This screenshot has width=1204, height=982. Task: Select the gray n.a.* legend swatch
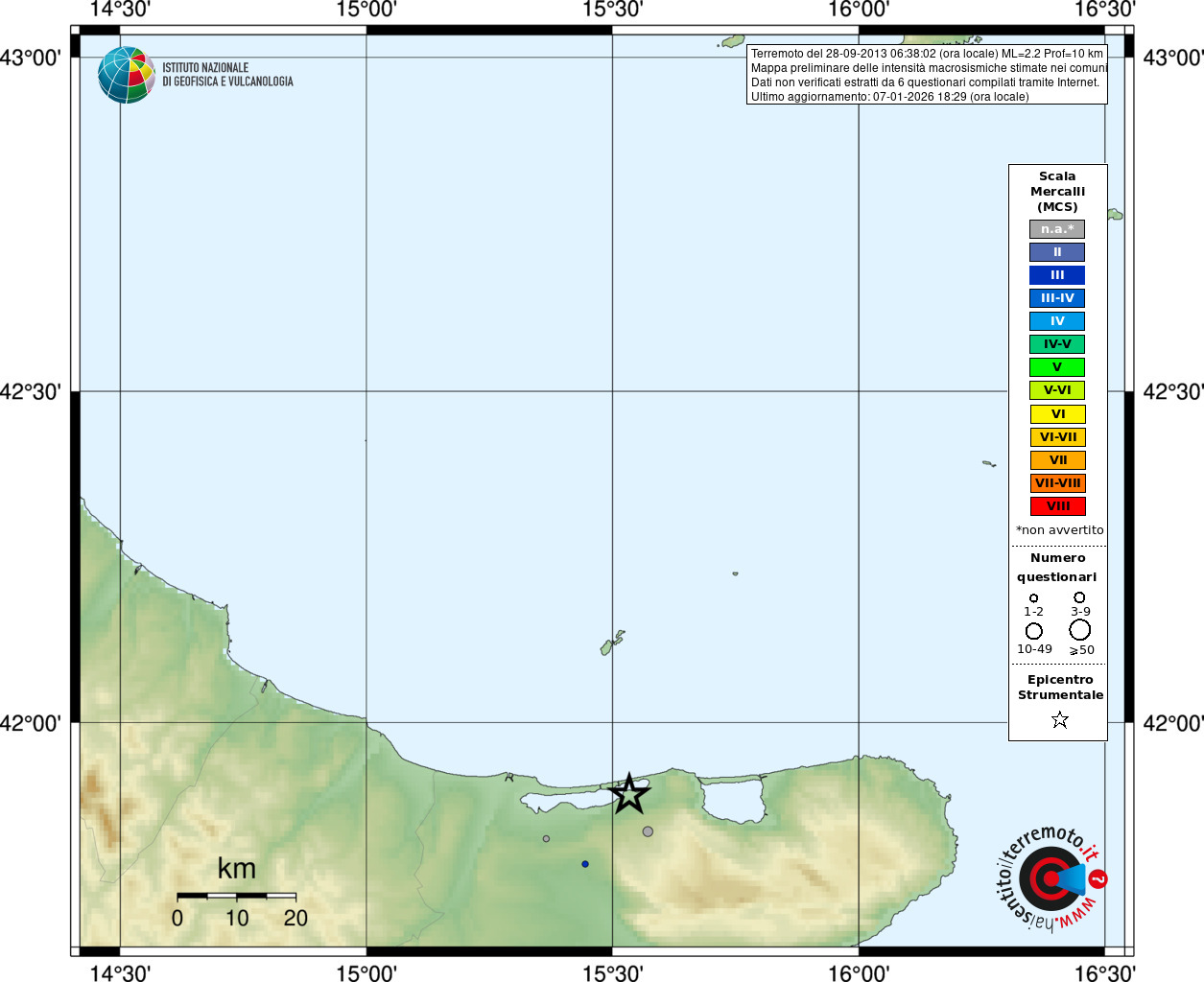pos(1057,229)
